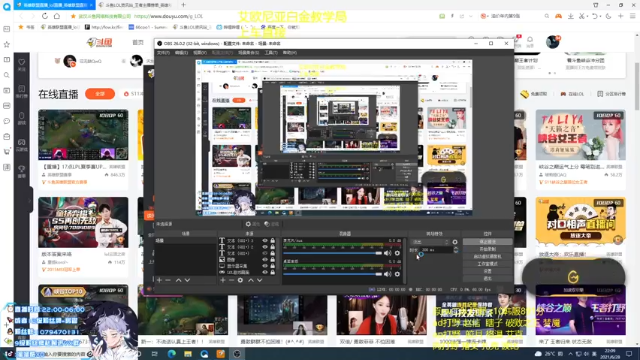
Task: Add a new source in OBS
Action: [223, 280]
